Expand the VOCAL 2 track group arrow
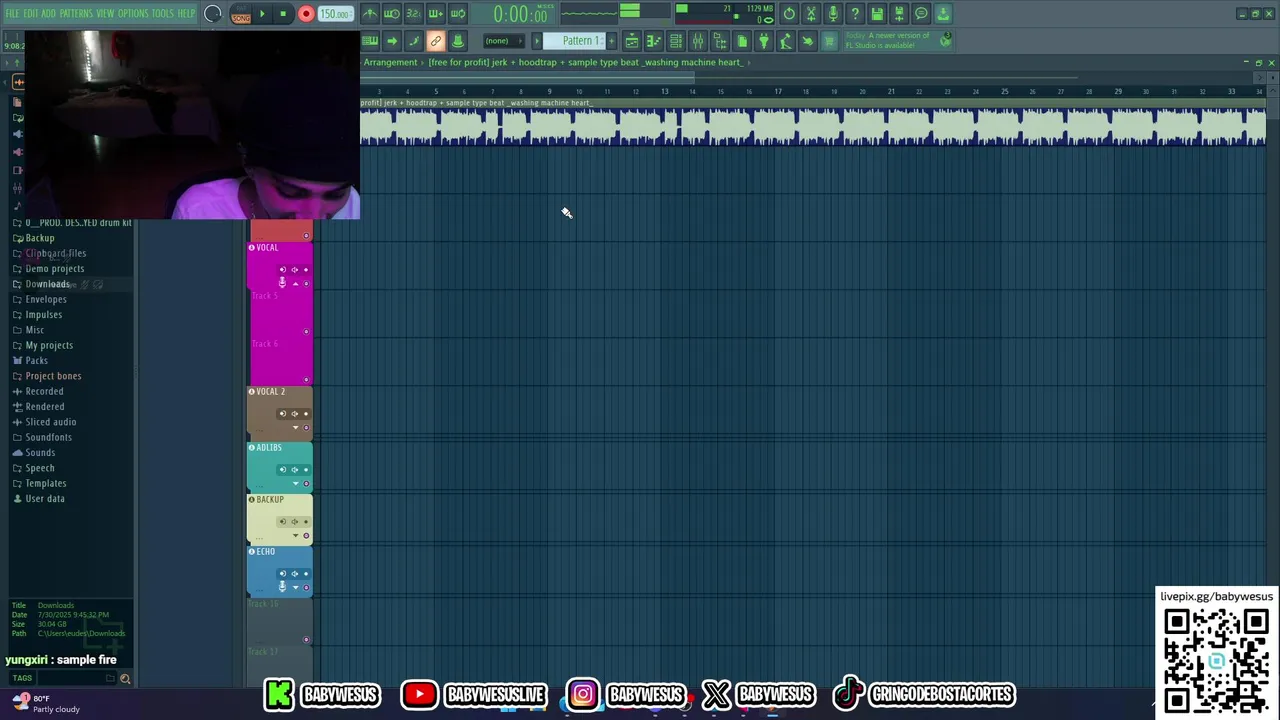 (295, 427)
